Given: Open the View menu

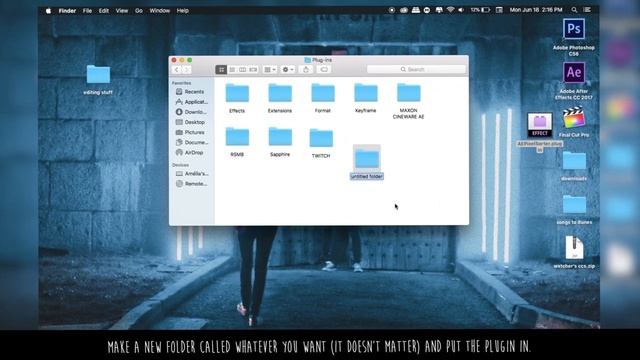Looking at the screenshot, I should click(x=122, y=11).
